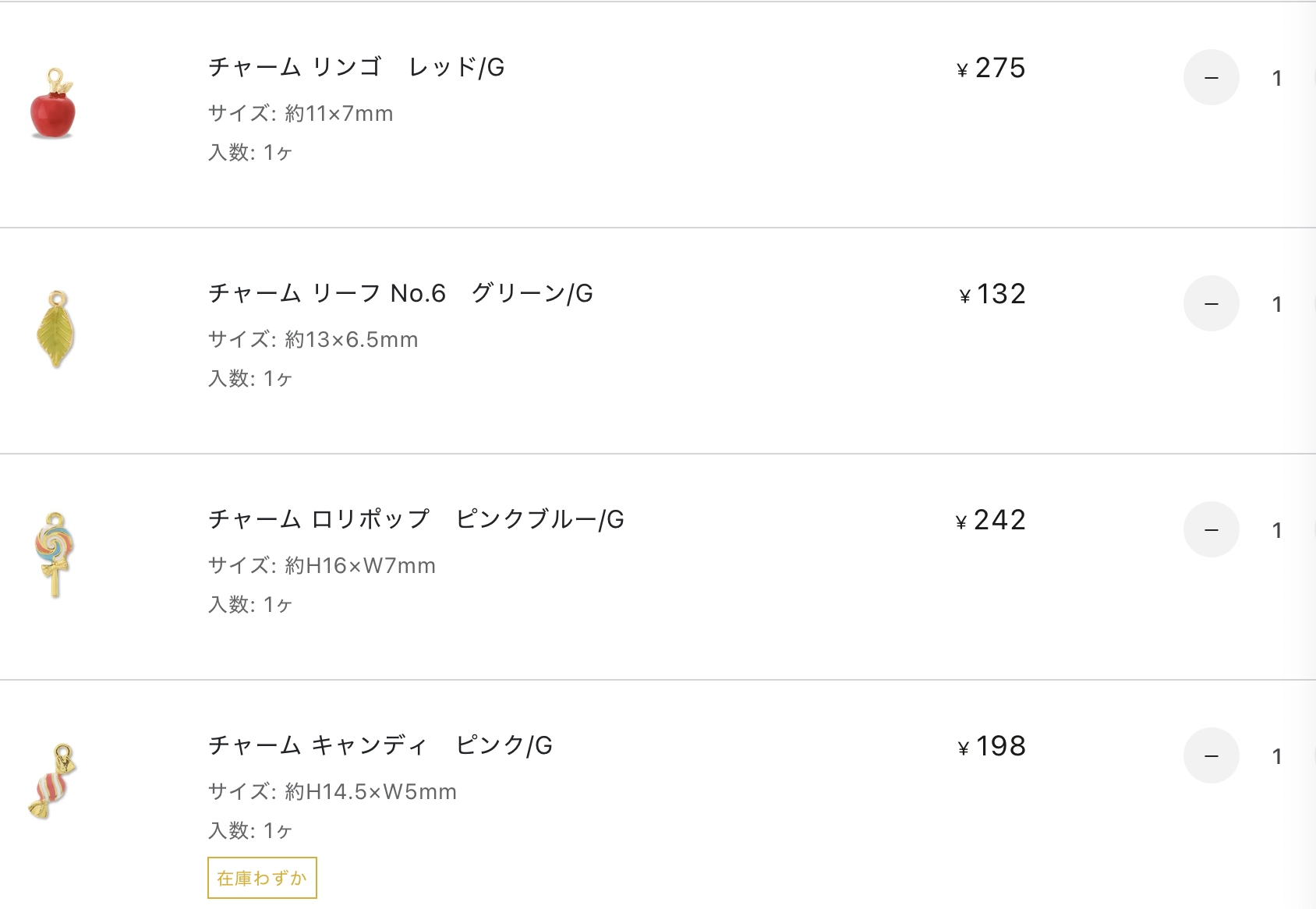Decrease quantity of チャーム ロリポップ ピンクブルー/G
The width and height of the screenshot is (1316, 909).
[x=1212, y=529]
